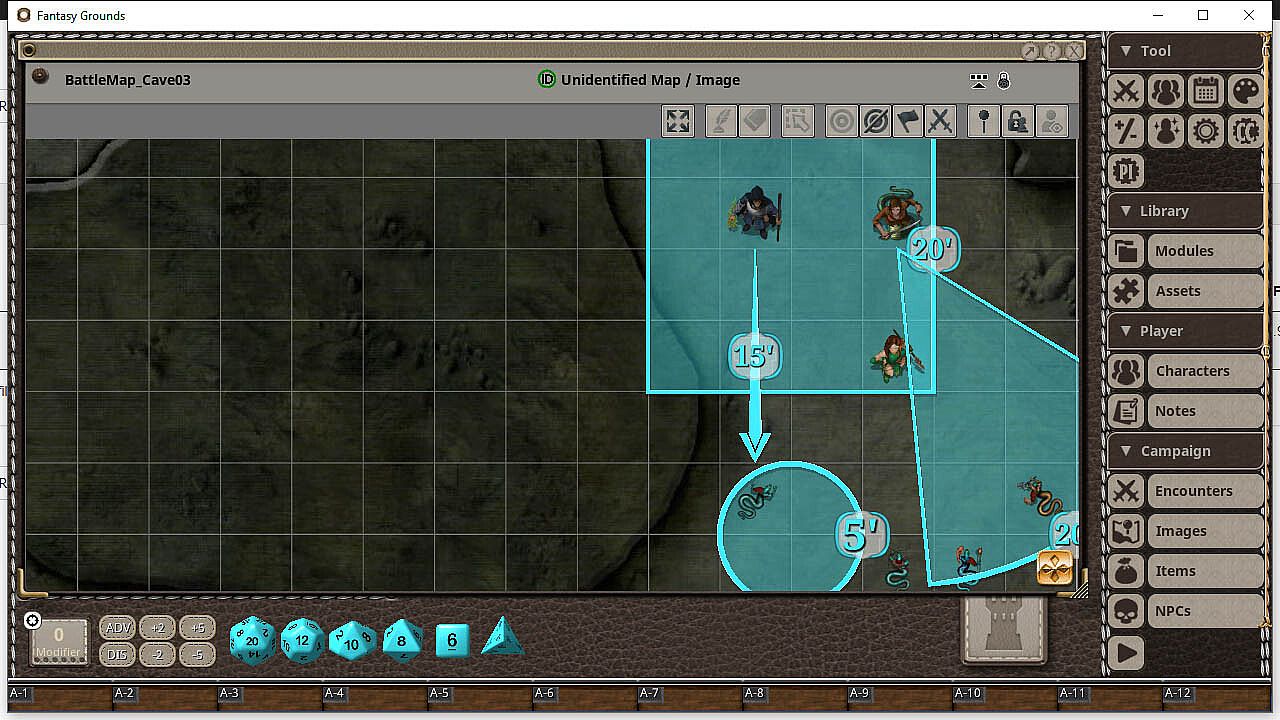Click the help question mark on map window

tap(1052, 51)
